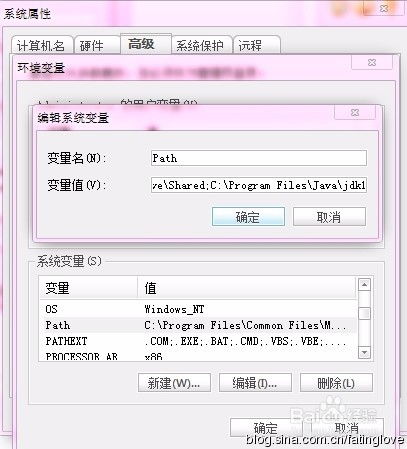
Task: Click the 删除(L) button
Action: coord(336,383)
